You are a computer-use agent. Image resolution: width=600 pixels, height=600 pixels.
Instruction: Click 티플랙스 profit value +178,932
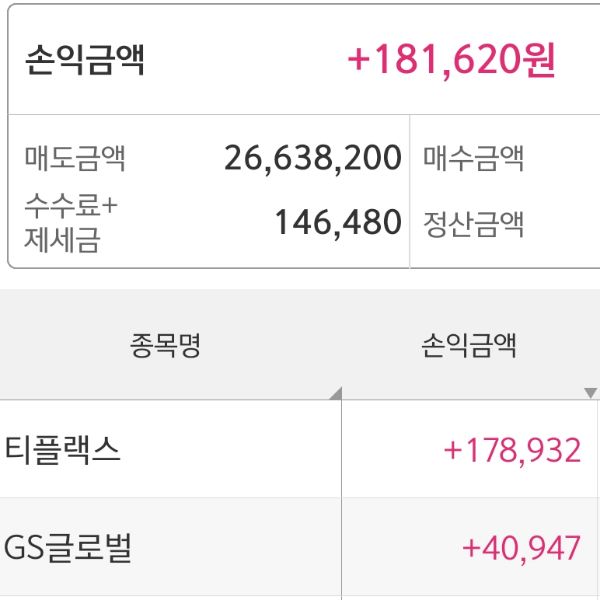(512, 450)
